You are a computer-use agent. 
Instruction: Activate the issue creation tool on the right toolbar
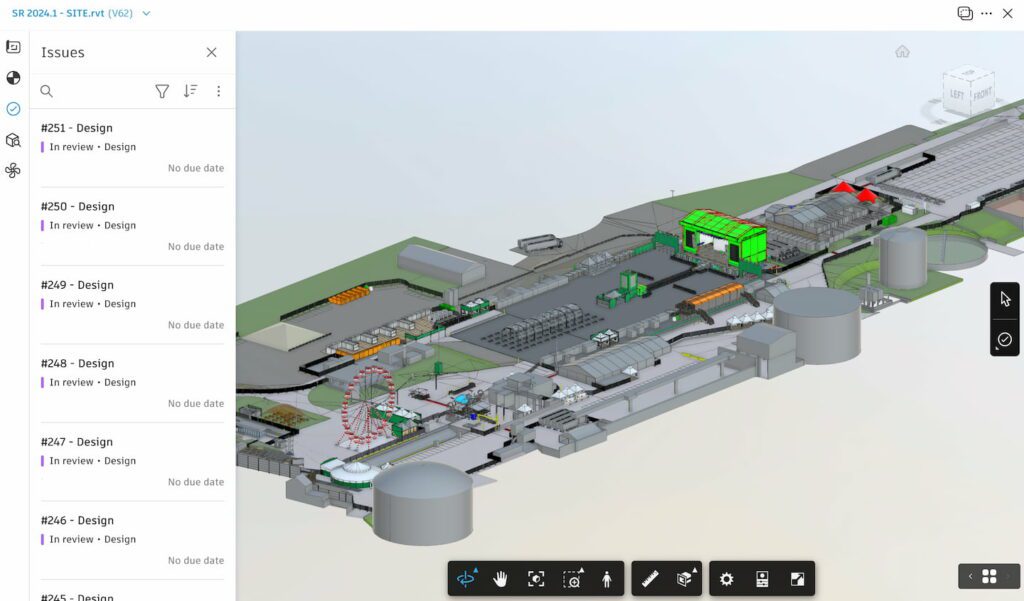click(x=1004, y=340)
